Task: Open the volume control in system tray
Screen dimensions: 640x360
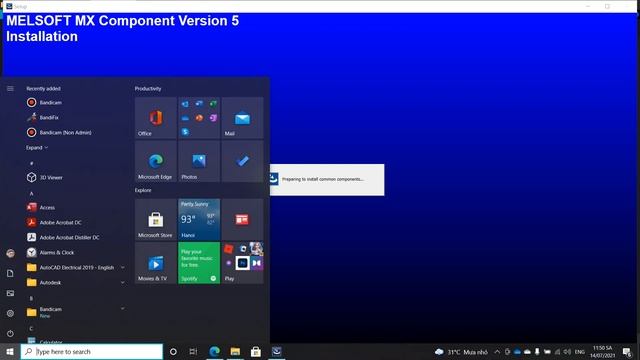Action: coord(567,352)
